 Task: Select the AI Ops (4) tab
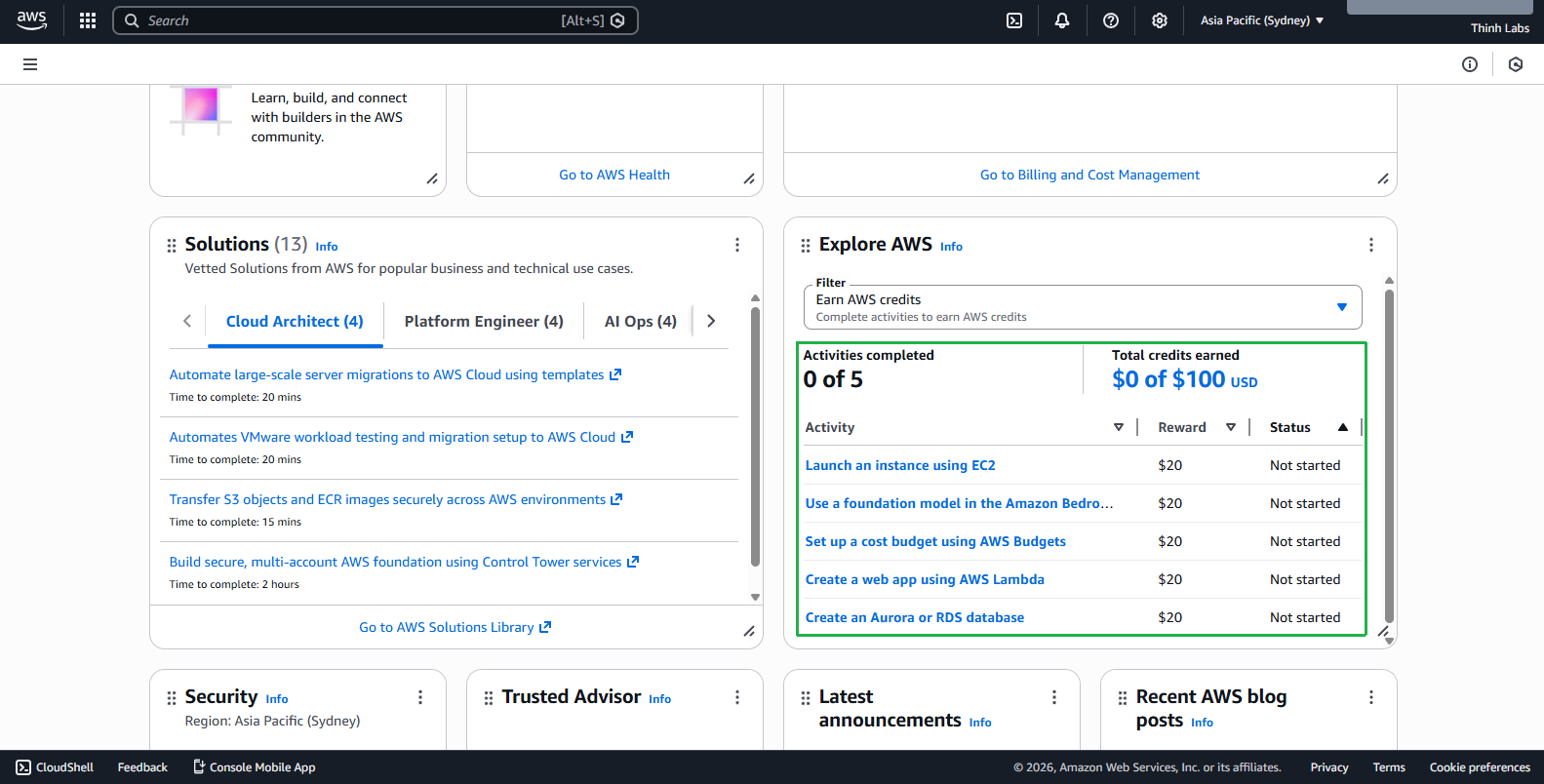[x=640, y=322]
